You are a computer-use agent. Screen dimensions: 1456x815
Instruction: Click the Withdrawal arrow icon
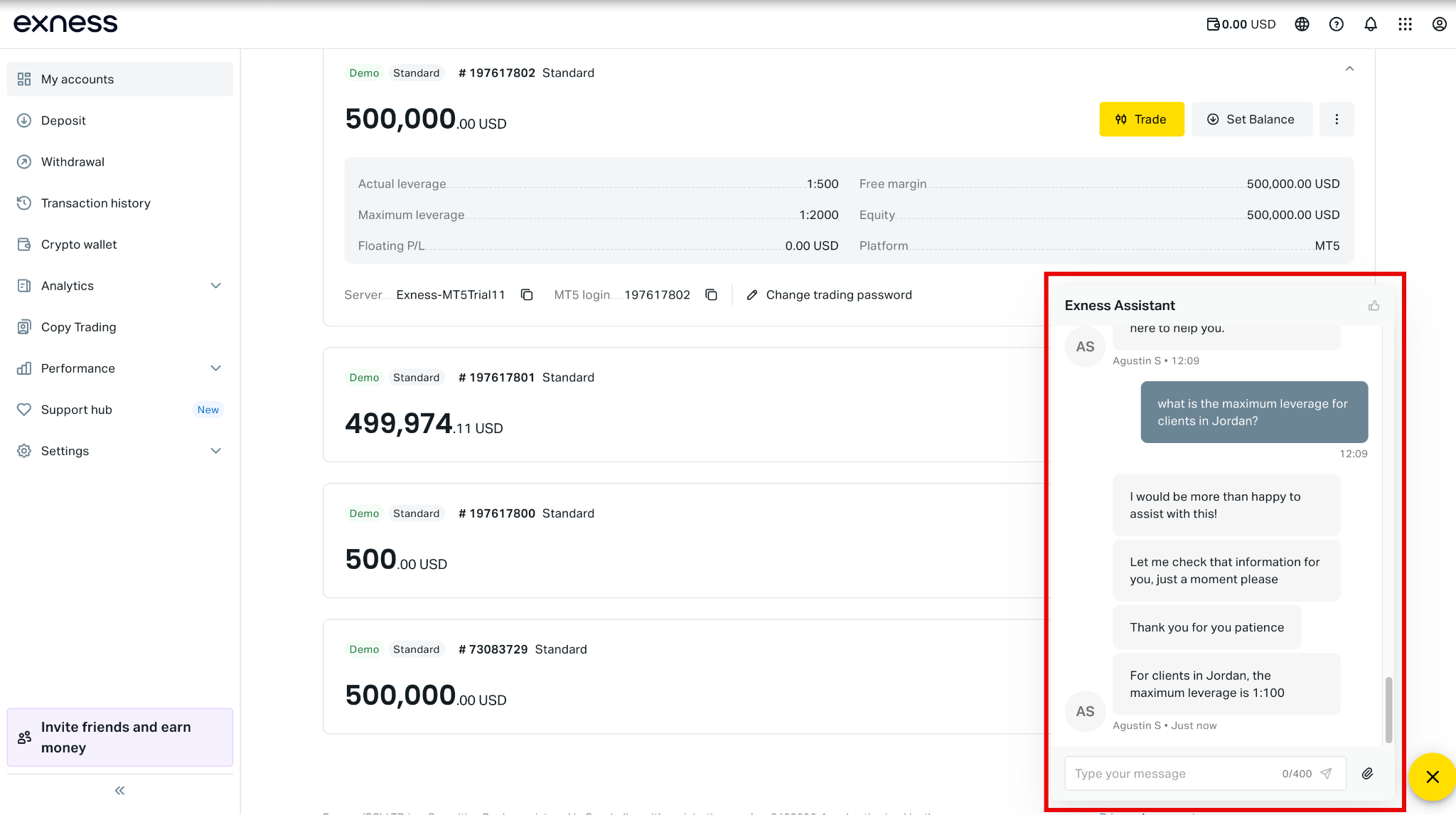pyautogui.click(x=24, y=161)
